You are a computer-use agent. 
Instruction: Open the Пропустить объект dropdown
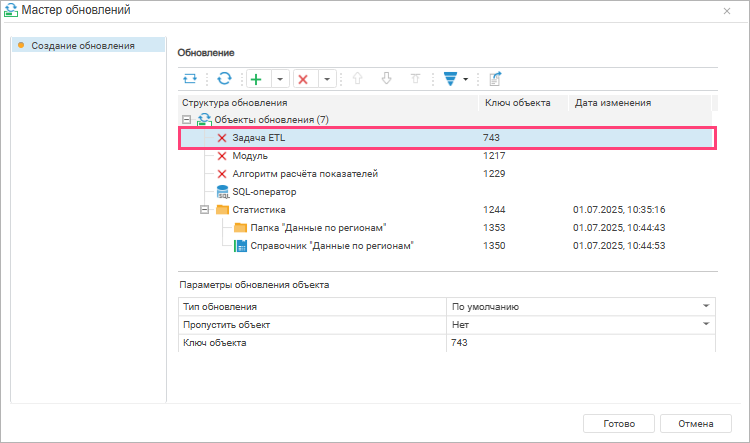click(x=706, y=324)
